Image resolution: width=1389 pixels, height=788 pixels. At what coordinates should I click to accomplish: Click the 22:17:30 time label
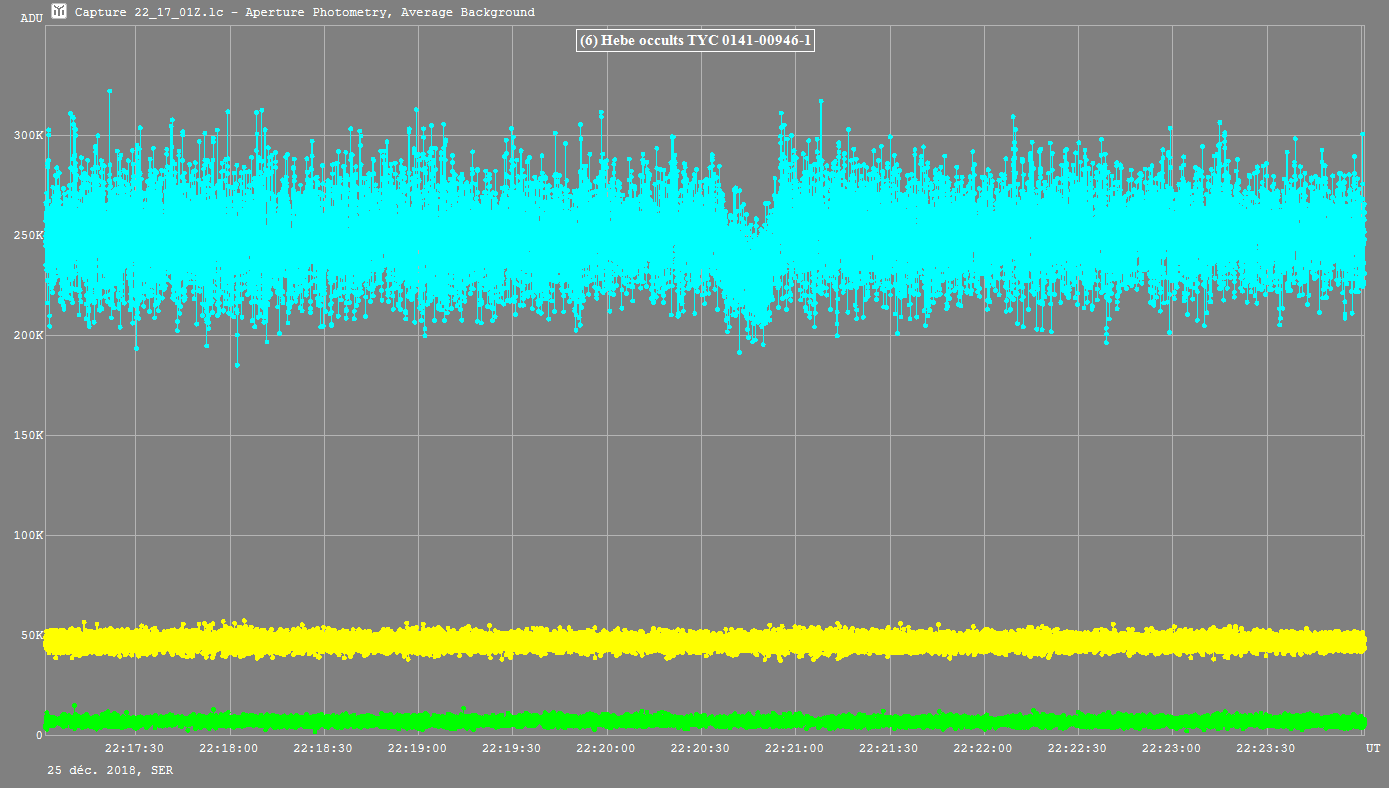click(x=134, y=748)
